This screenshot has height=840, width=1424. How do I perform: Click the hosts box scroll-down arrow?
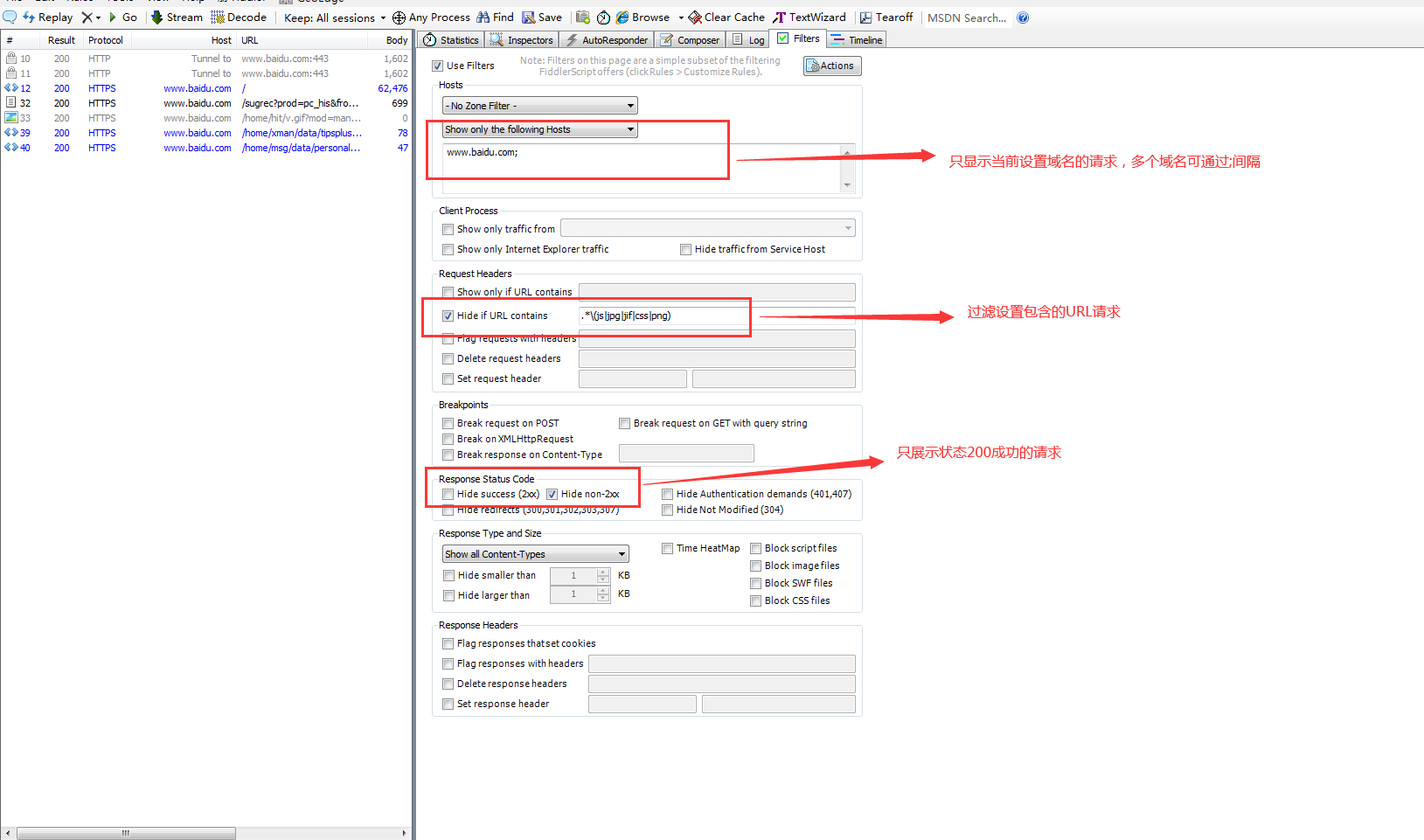pos(846,185)
